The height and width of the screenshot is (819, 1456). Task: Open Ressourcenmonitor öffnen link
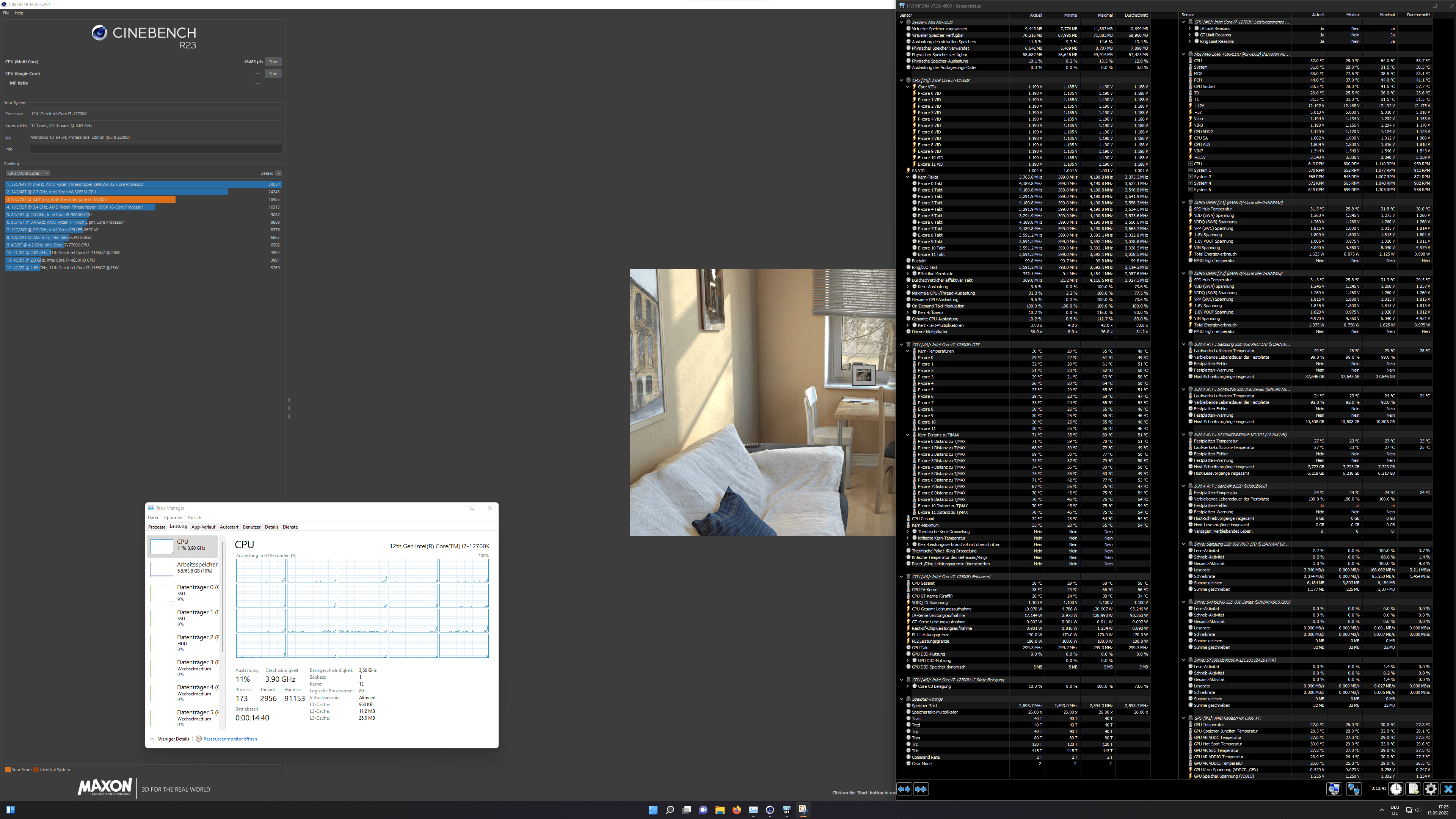tap(226, 739)
